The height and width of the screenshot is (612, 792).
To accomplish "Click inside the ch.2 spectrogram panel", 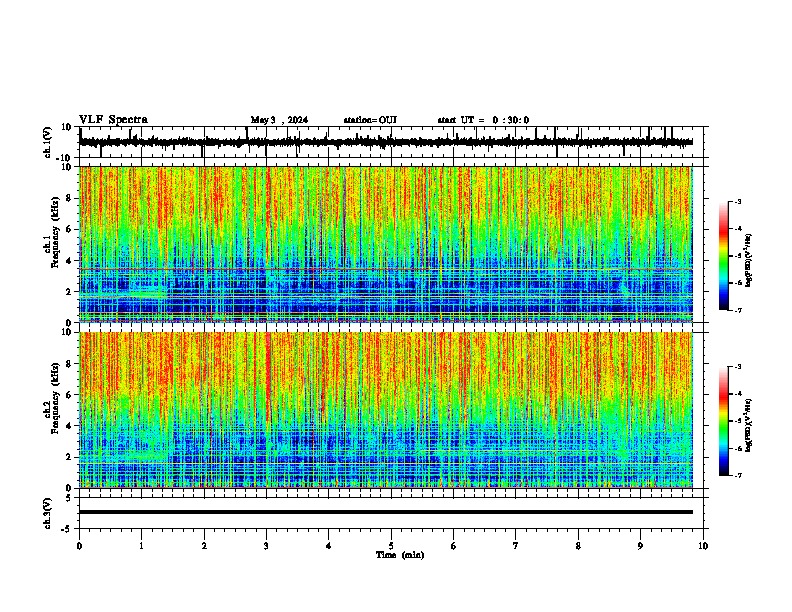I will [386, 410].
